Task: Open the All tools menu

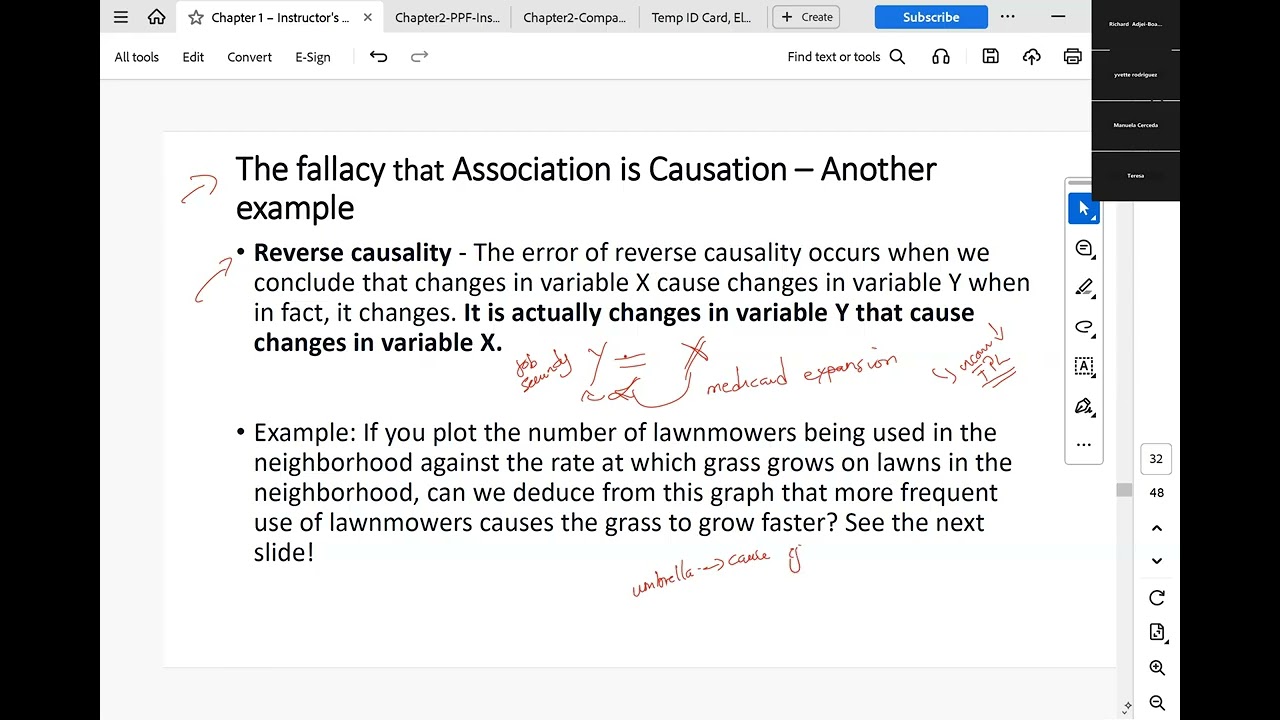Action: tap(137, 57)
